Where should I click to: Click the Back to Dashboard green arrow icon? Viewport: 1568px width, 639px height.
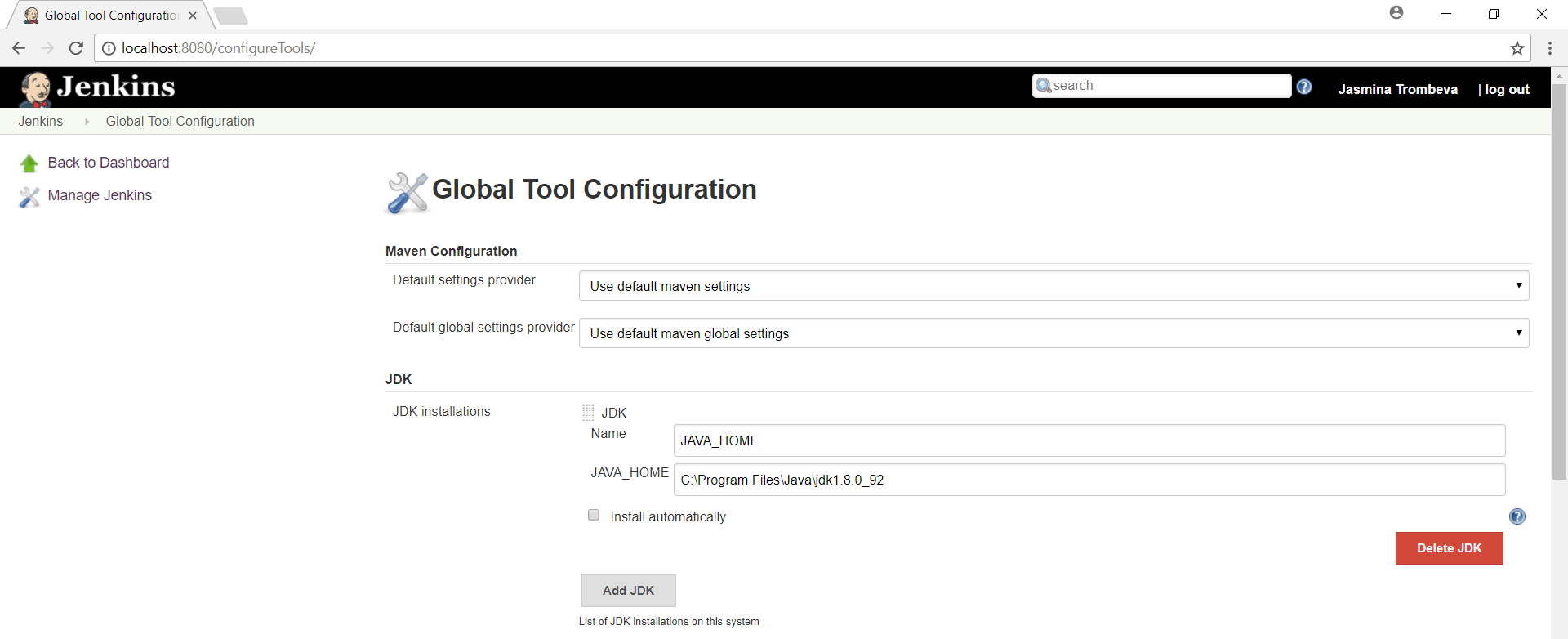pos(29,163)
